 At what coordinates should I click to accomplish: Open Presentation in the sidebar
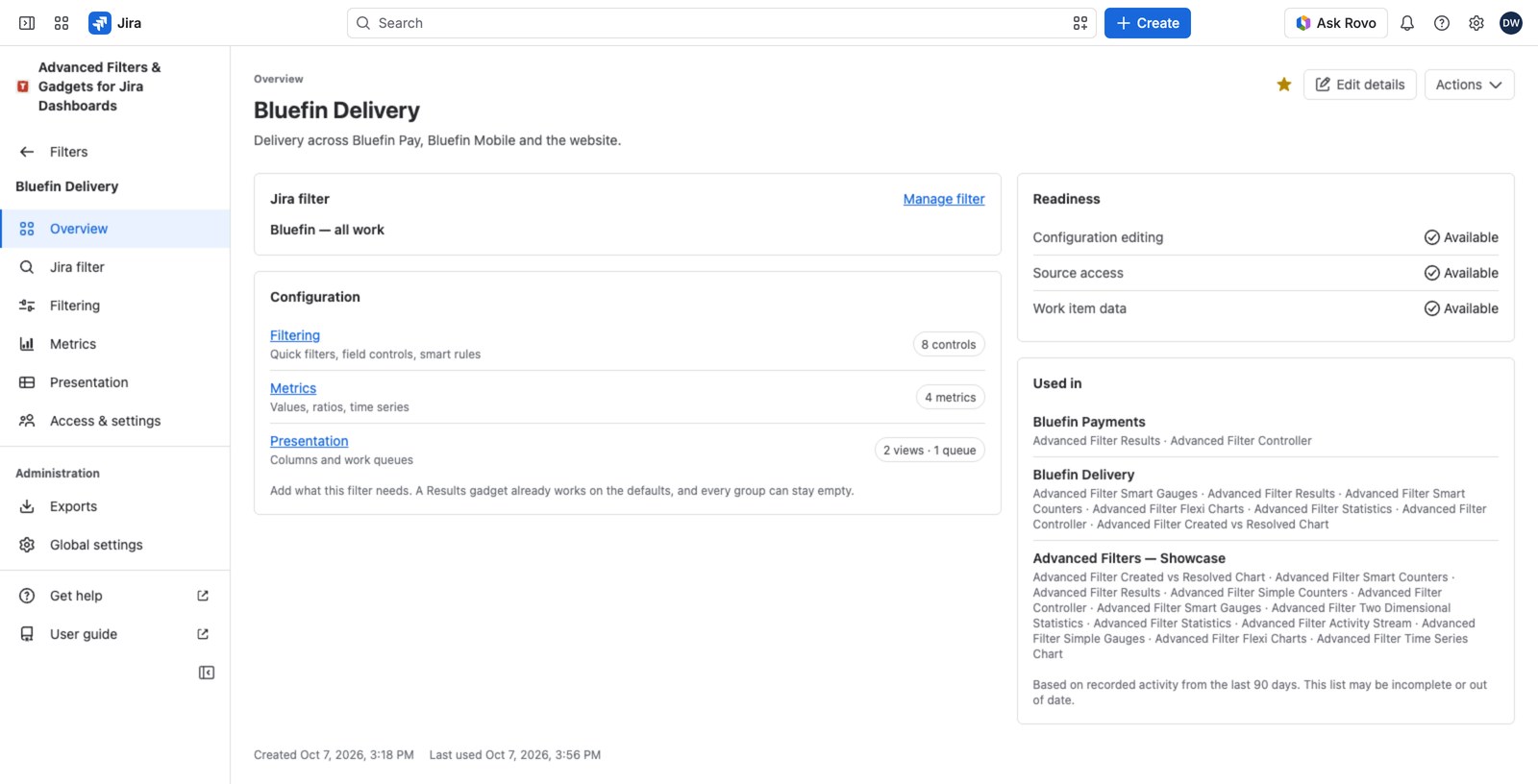[x=115, y=382]
